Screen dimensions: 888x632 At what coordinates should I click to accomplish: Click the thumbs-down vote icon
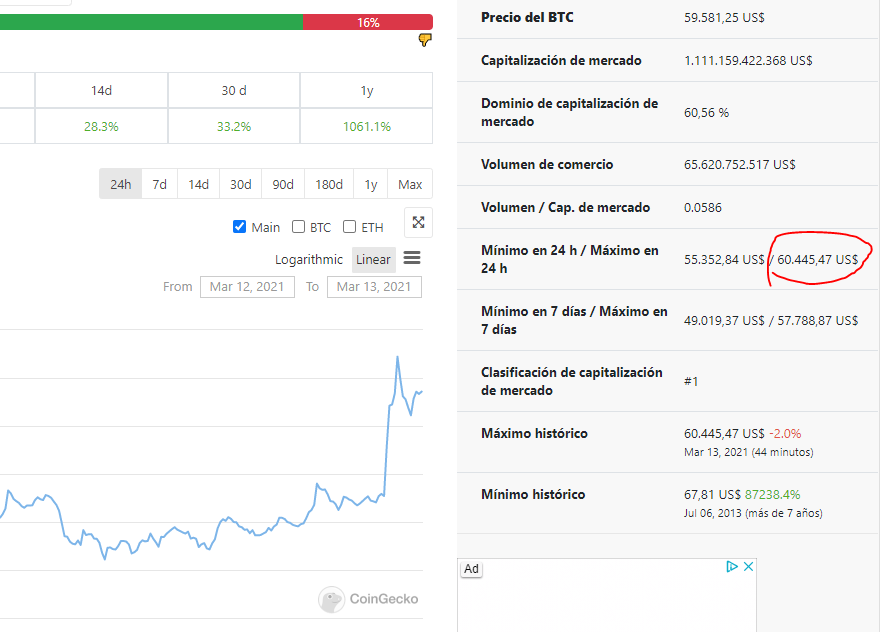click(425, 40)
